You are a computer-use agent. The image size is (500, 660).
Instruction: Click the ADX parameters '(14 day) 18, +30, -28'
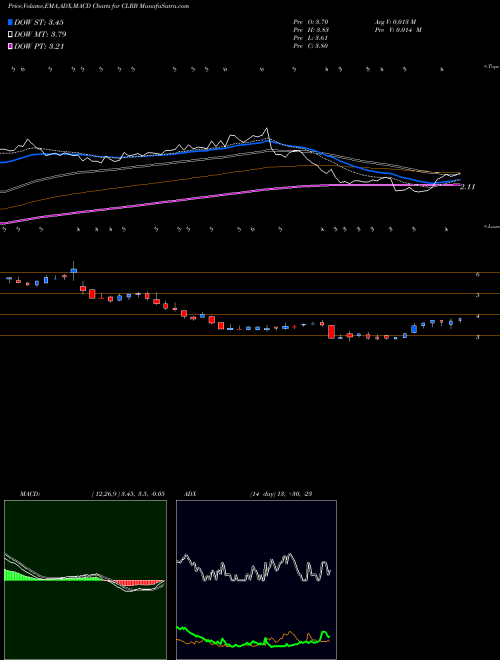click(281, 494)
